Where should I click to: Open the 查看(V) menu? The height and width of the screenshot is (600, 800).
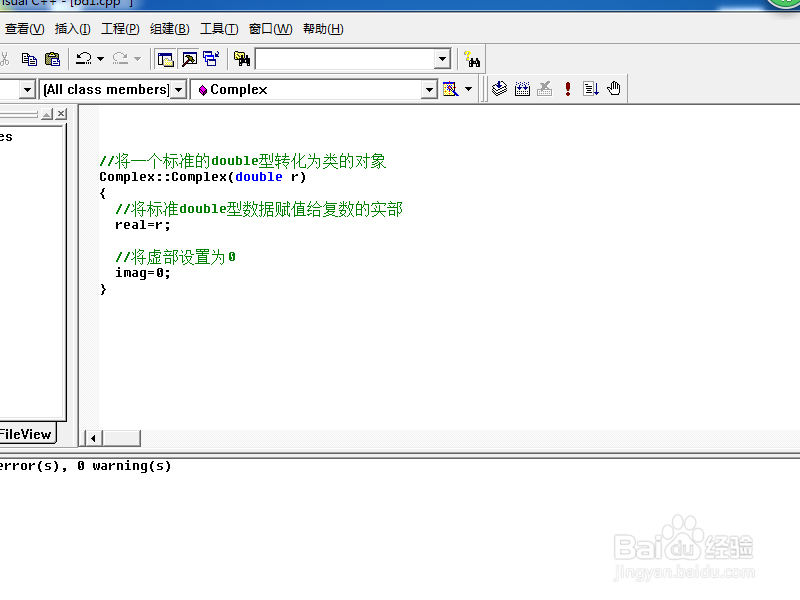click(24, 29)
